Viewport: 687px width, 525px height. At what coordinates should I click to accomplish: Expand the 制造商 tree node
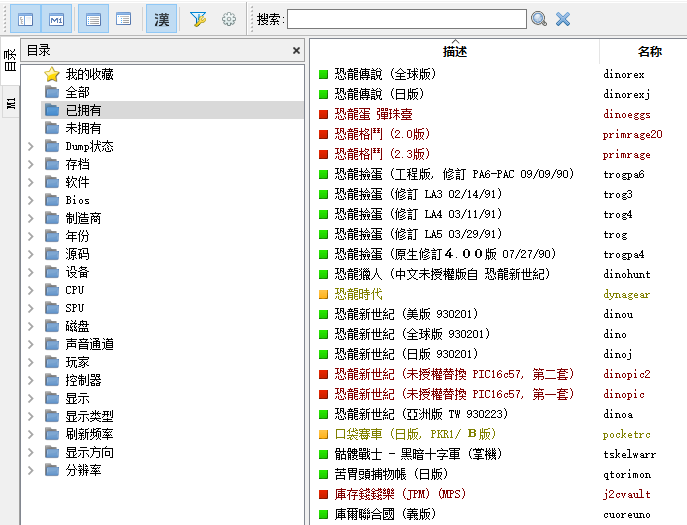tap(30, 218)
